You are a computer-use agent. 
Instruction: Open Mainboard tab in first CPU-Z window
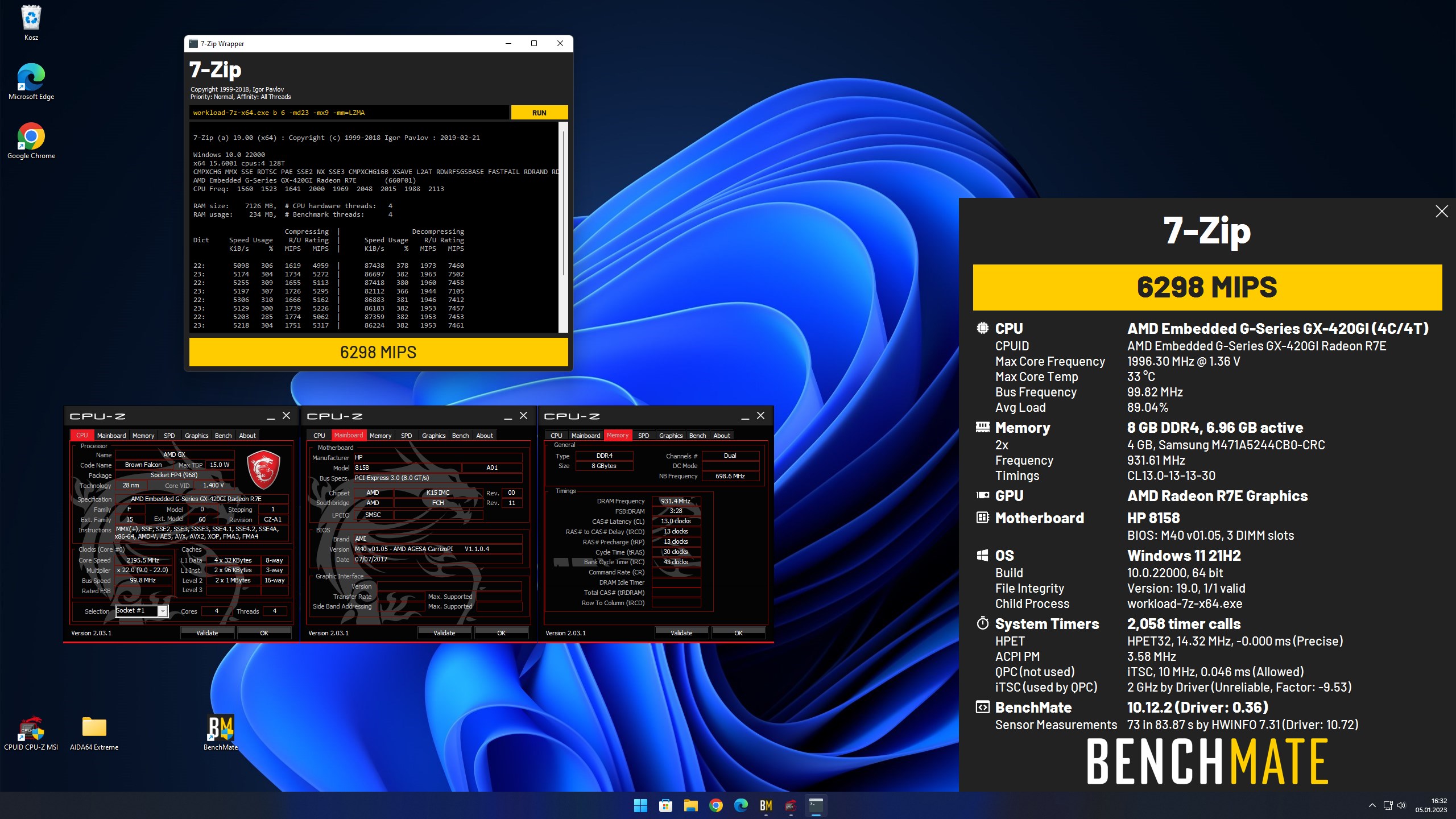[111, 435]
